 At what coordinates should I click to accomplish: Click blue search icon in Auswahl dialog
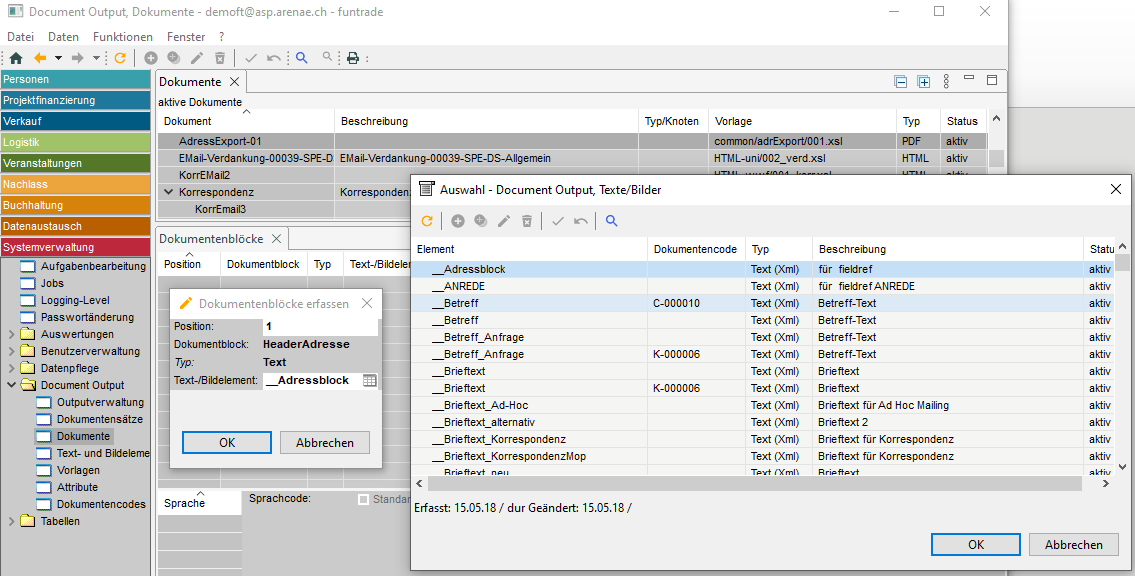611,221
